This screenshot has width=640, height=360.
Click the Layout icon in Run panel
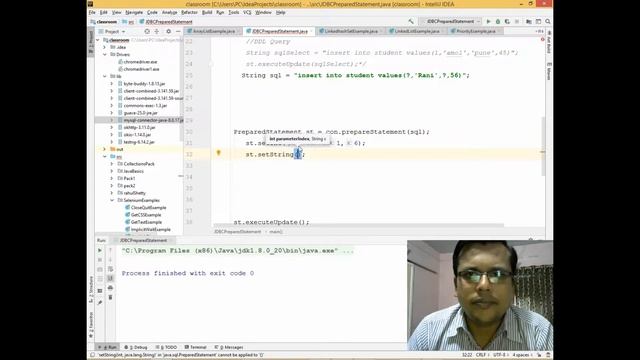coord(100,291)
